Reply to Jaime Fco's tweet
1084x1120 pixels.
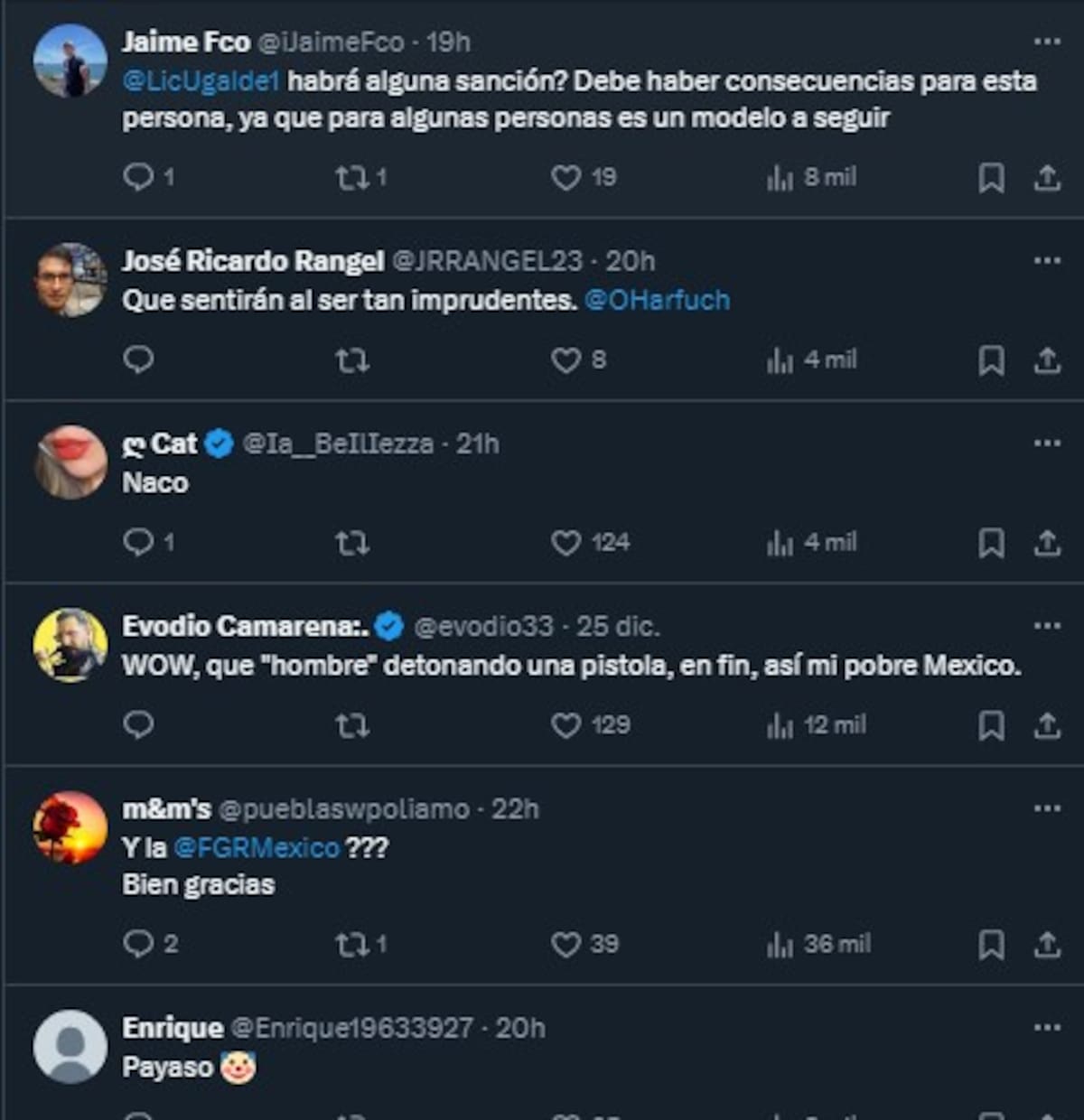pyautogui.click(x=138, y=177)
